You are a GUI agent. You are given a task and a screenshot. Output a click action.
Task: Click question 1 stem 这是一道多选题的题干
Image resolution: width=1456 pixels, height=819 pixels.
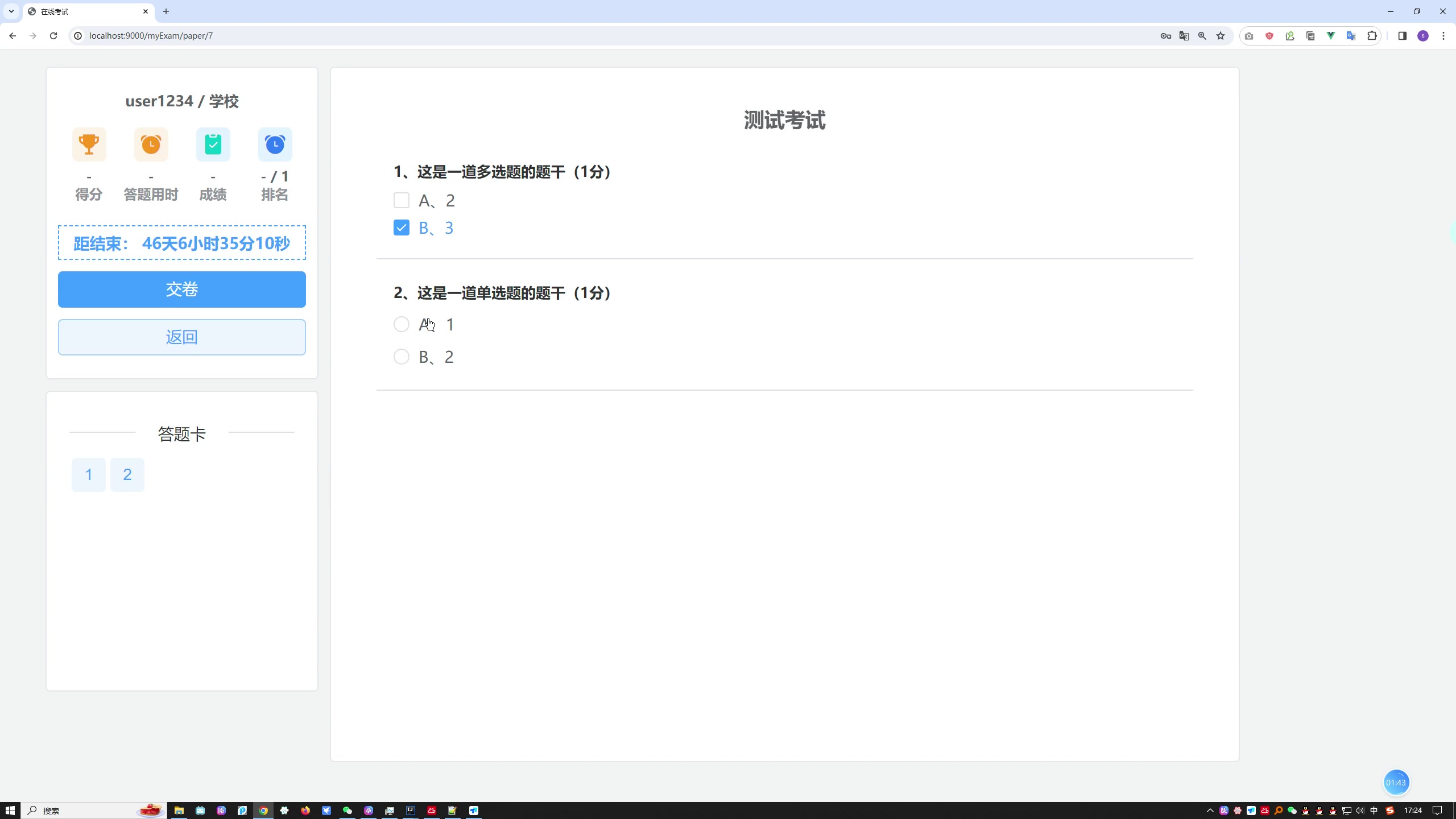point(491,172)
